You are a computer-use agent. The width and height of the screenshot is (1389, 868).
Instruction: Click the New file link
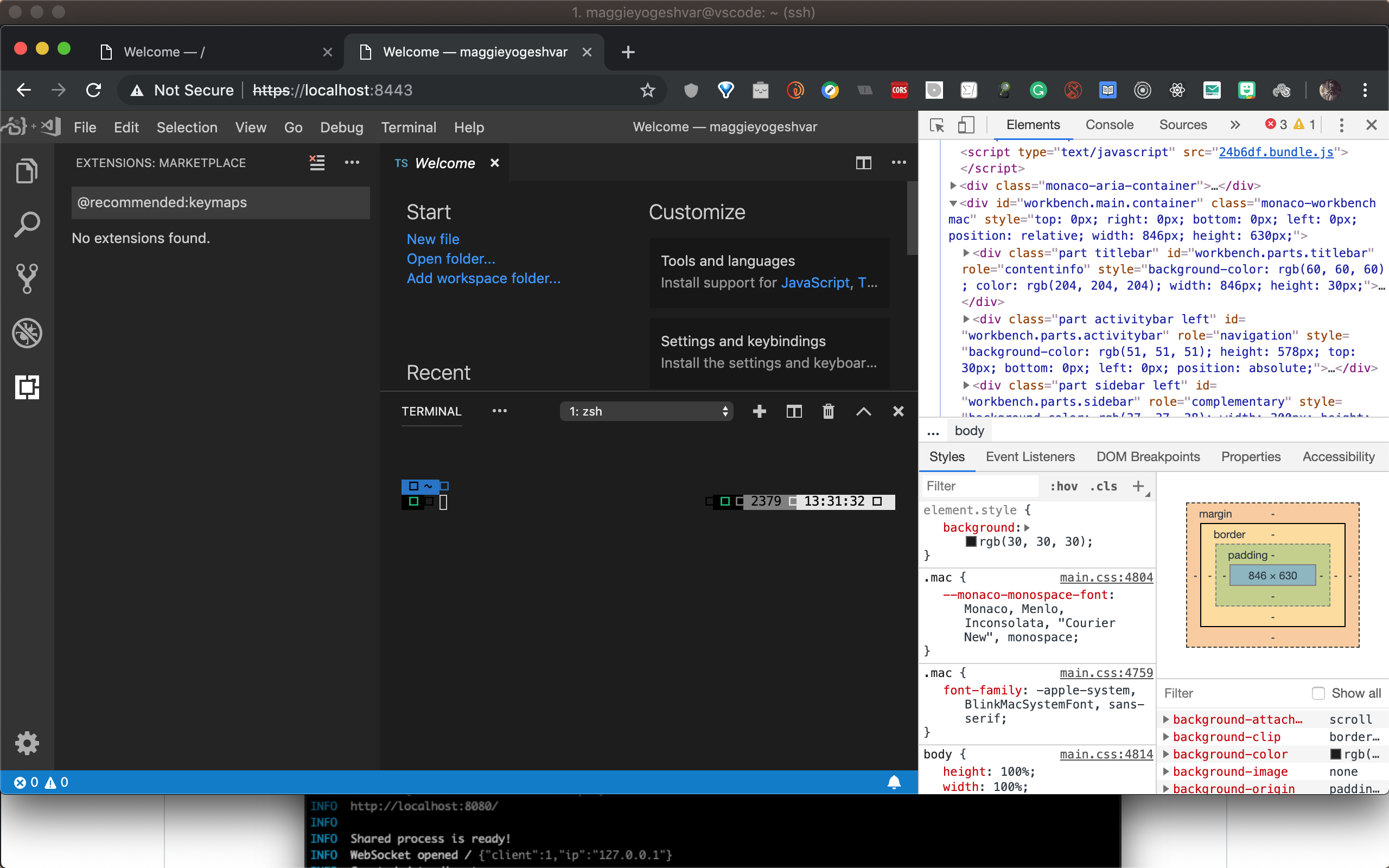tap(433, 239)
